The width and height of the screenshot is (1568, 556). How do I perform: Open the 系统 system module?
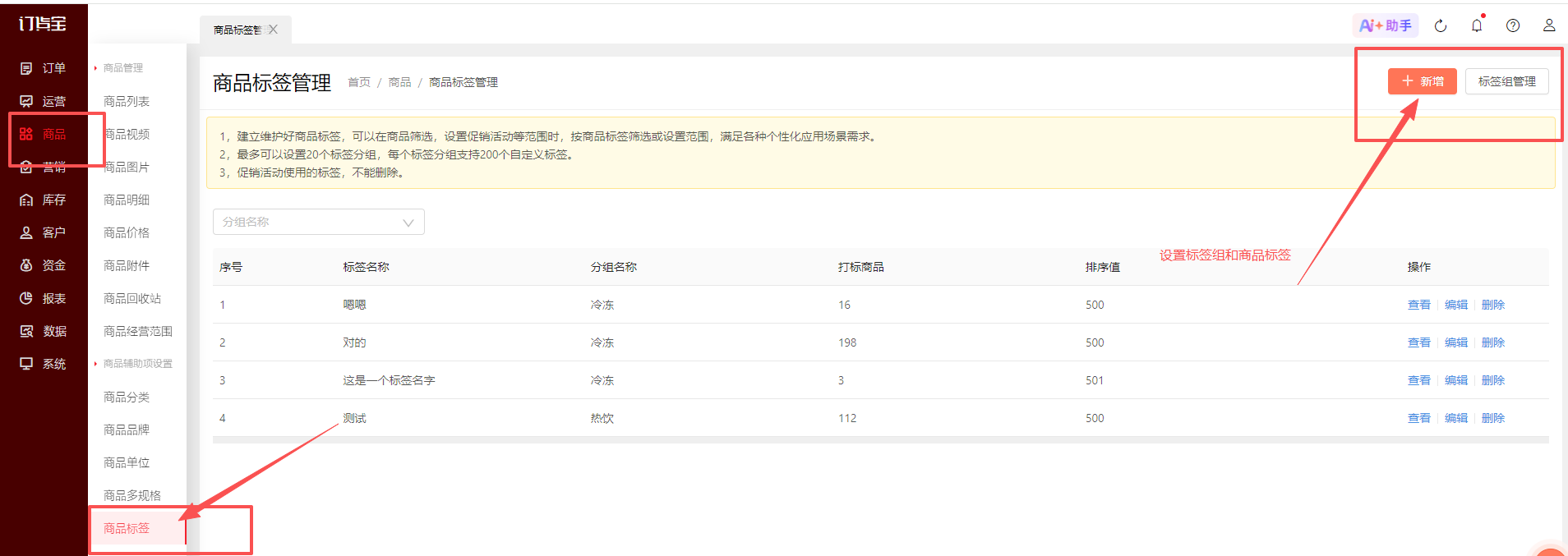tap(43, 364)
